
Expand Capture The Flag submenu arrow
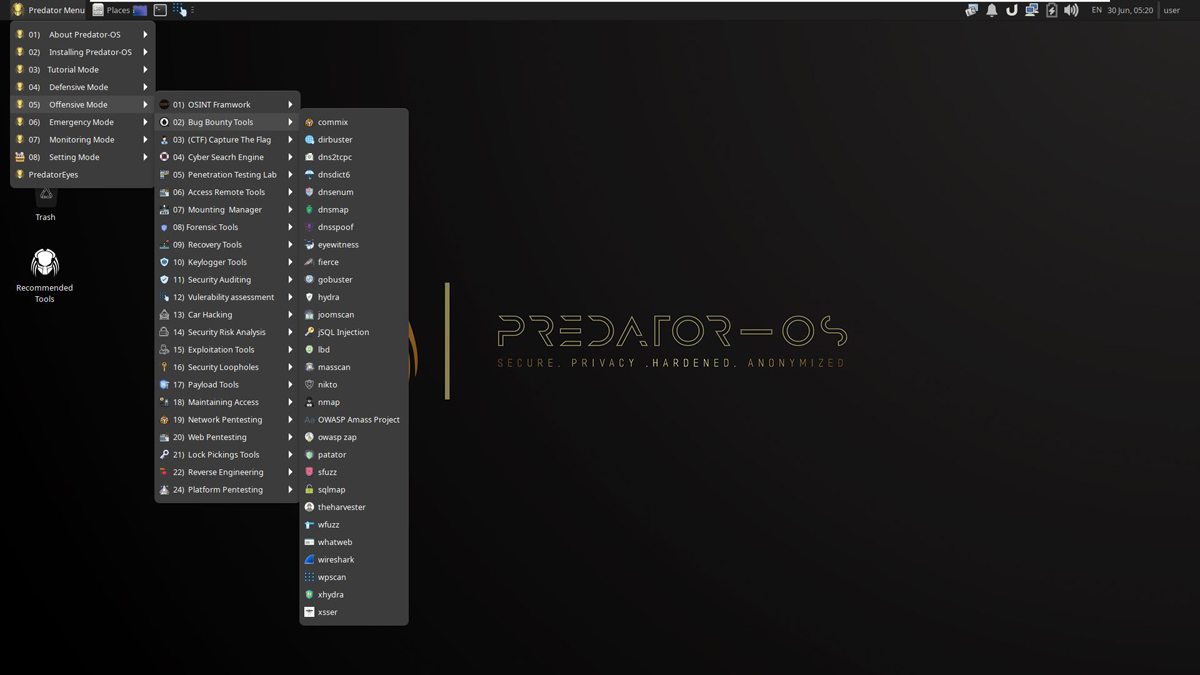tap(291, 140)
